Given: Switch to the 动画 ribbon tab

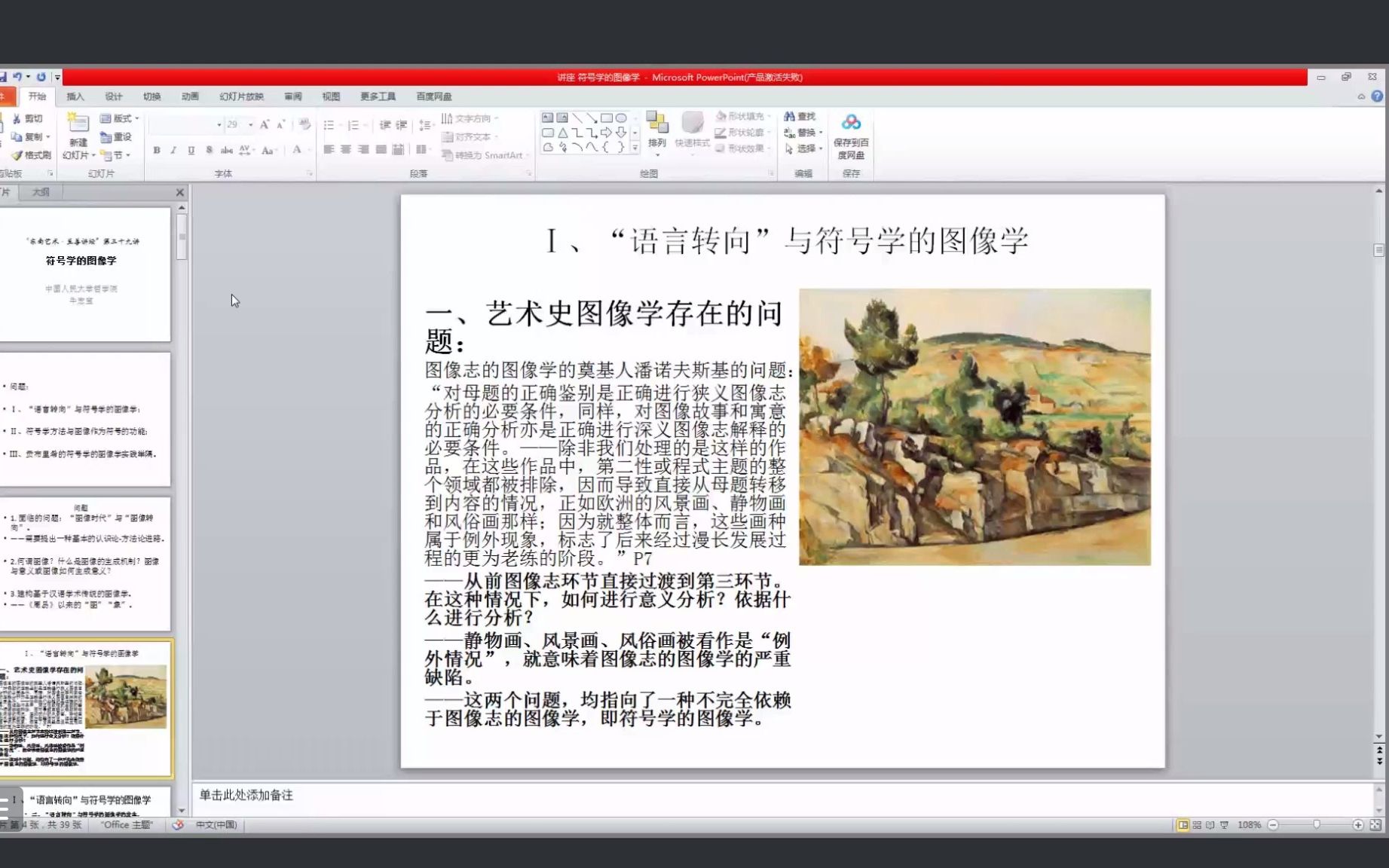Looking at the screenshot, I should tap(190, 96).
